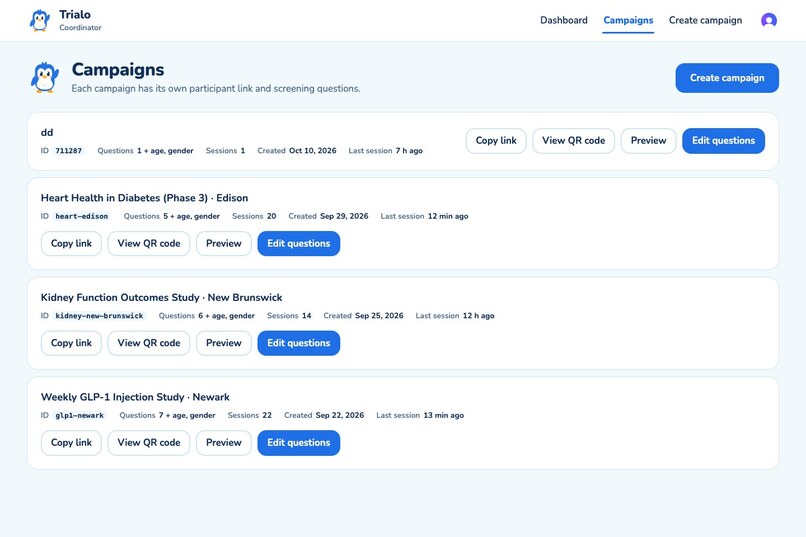Screen dimensions: 806x537
Task: Select 'Weekly GLP-1 Injection Study · Newark' title
Action: (135, 397)
